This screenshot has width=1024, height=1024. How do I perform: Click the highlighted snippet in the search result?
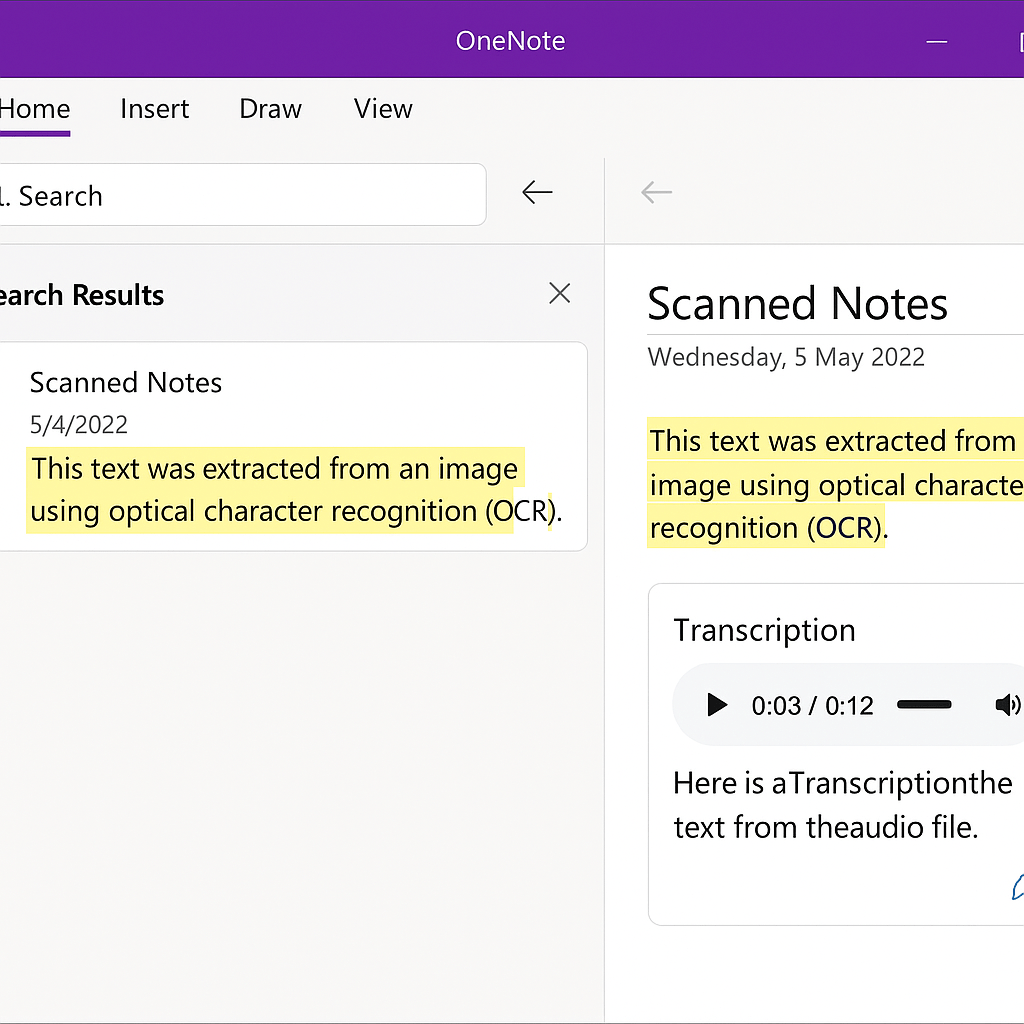(275, 489)
